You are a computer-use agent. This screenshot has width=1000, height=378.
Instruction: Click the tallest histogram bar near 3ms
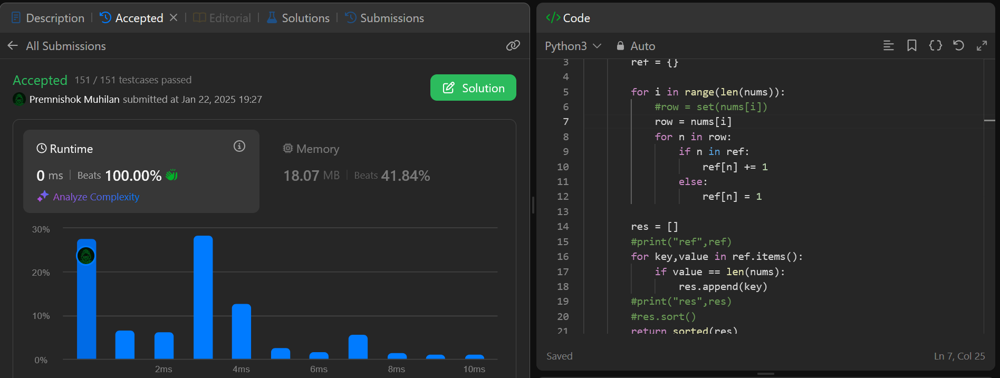203,297
